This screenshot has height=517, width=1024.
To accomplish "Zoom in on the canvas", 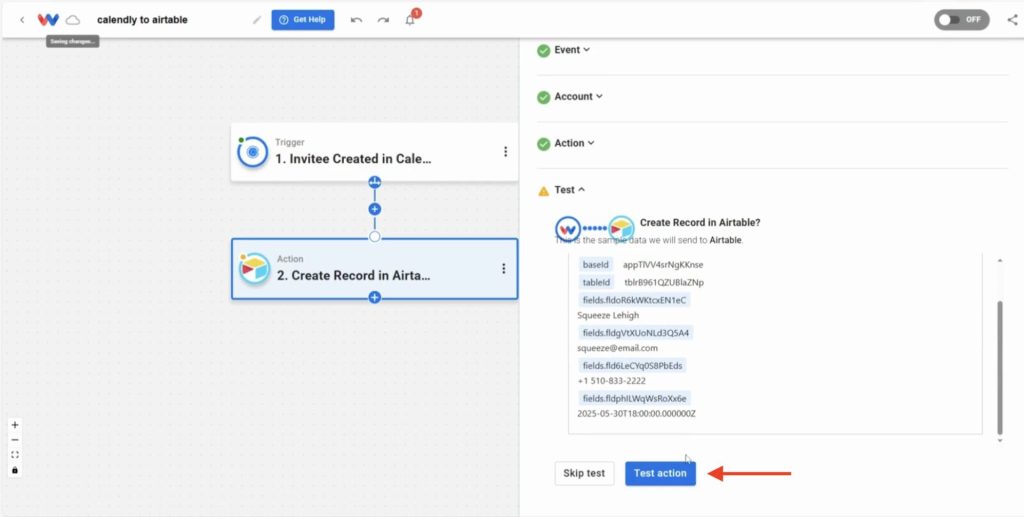I will pyautogui.click(x=15, y=425).
